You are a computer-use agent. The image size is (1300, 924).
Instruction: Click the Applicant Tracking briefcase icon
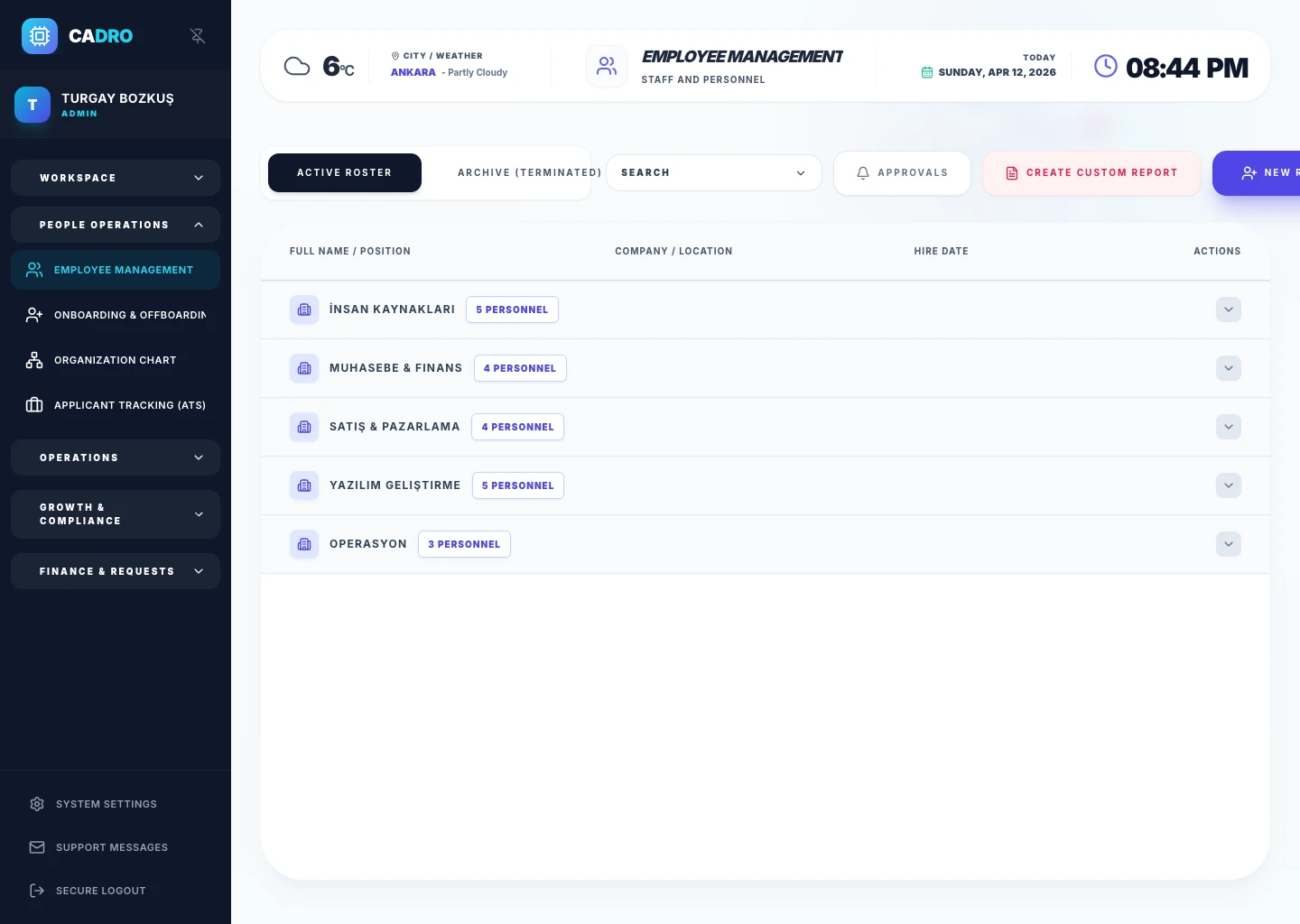pyautogui.click(x=34, y=405)
